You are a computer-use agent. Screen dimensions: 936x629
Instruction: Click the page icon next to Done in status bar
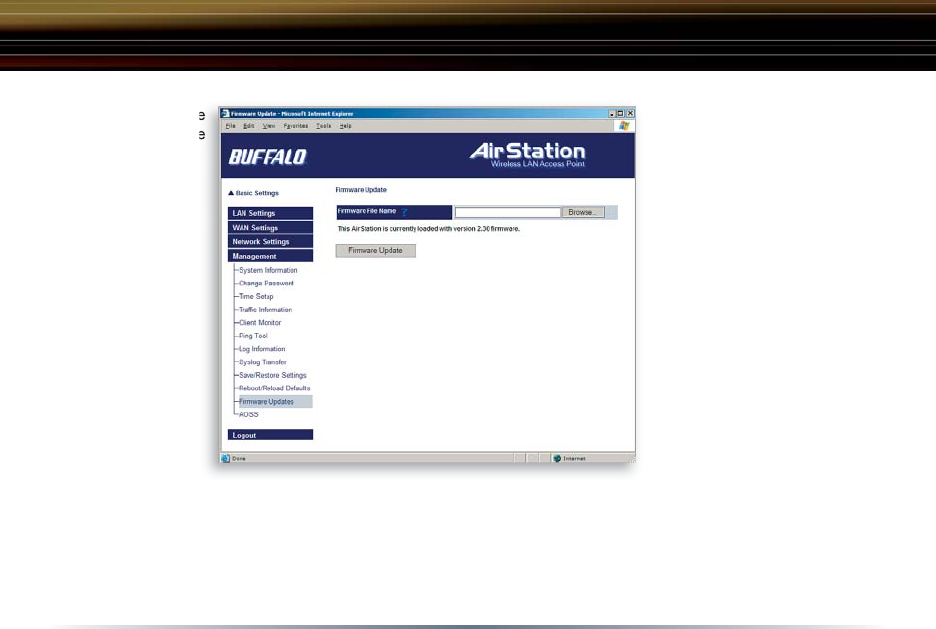coord(226,458)
